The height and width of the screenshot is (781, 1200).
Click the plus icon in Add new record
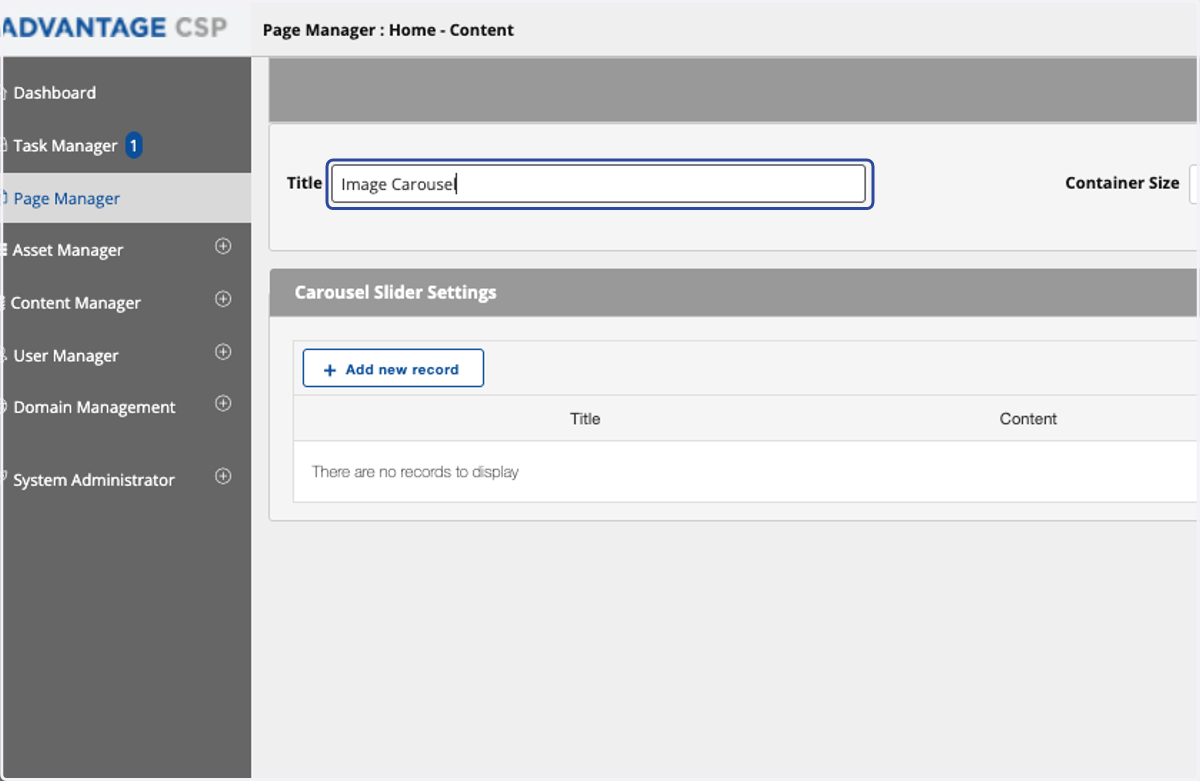[x=330, y=370]
